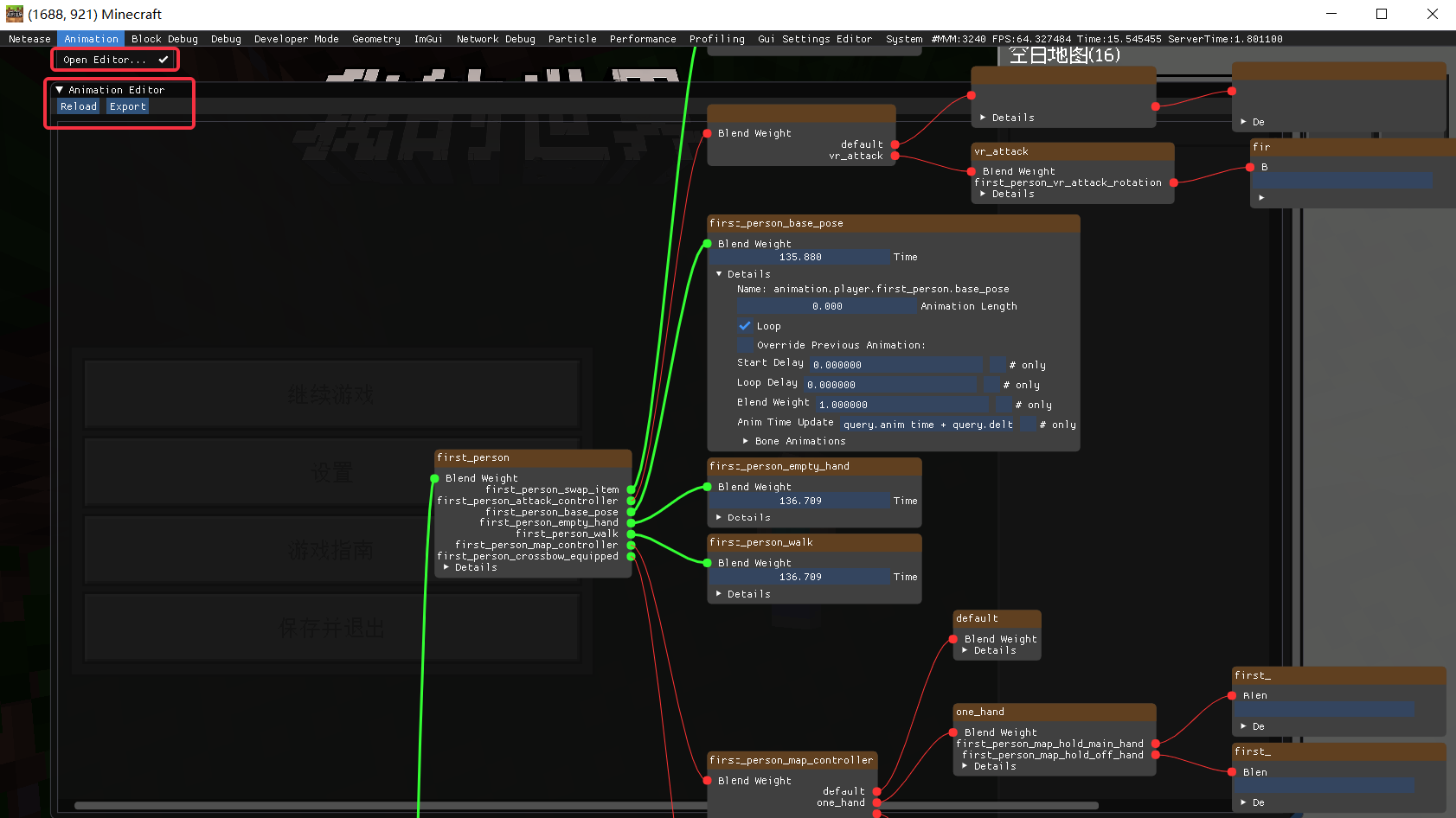The image size is (1456, 818).
Task: Toggle the Open Editor... menu option
Action: (x=115, y=60)
